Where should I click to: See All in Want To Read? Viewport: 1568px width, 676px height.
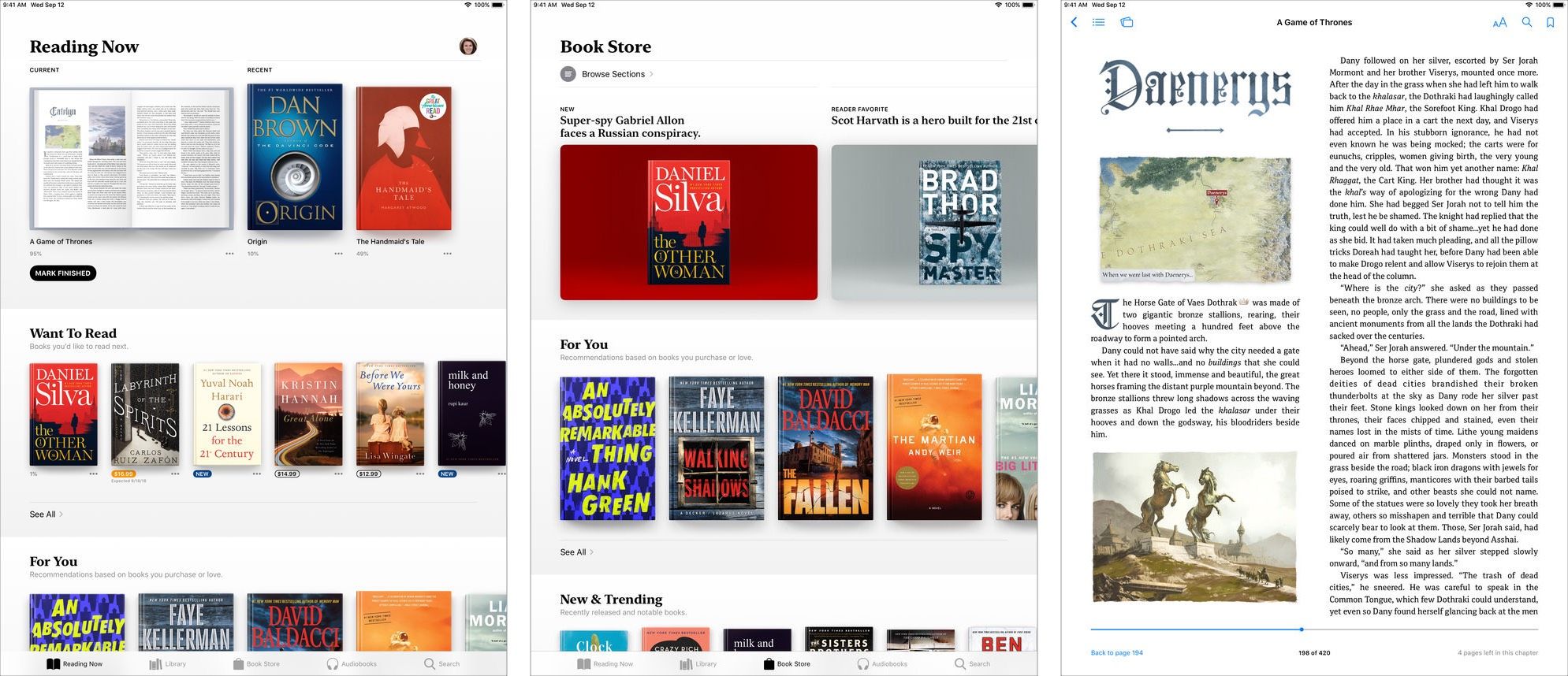tap(46, 514)
